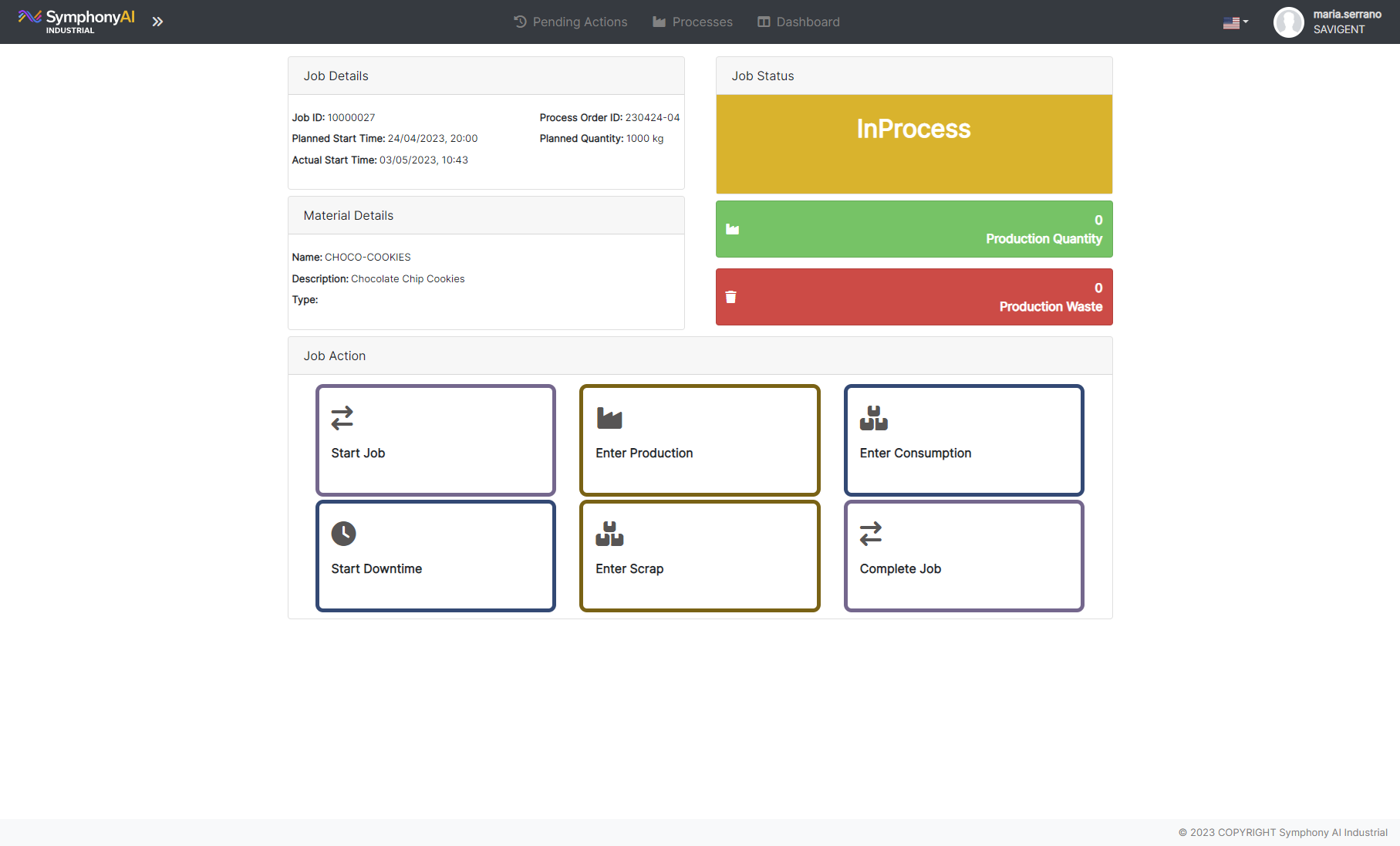
Task: Click the Complete Job action button
Action: tap(963, 555)
